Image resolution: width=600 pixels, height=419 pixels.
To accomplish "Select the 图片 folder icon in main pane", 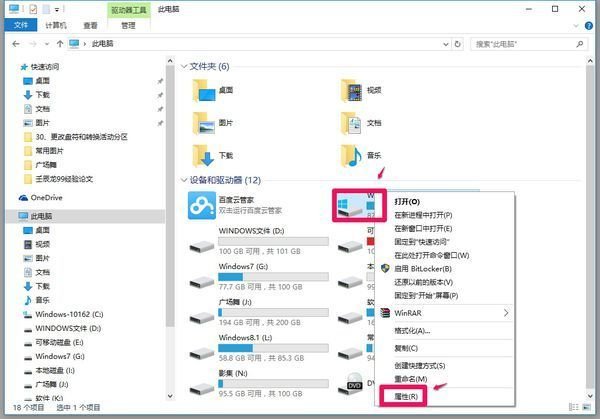I will pyautogui.click(x=204, y=123).
